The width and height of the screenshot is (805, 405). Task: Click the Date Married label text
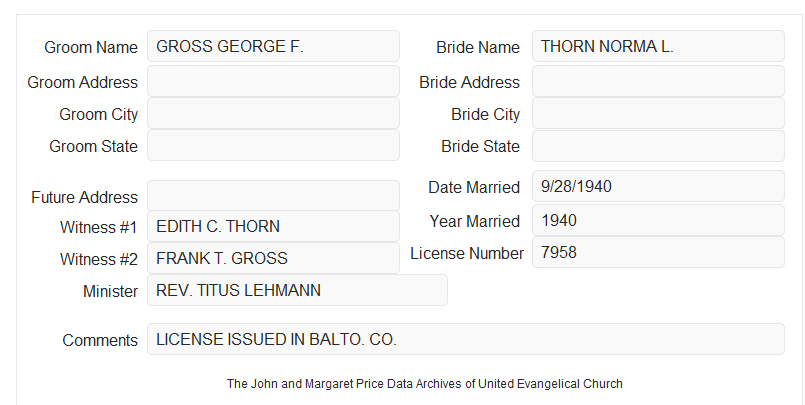click(474, 187)
